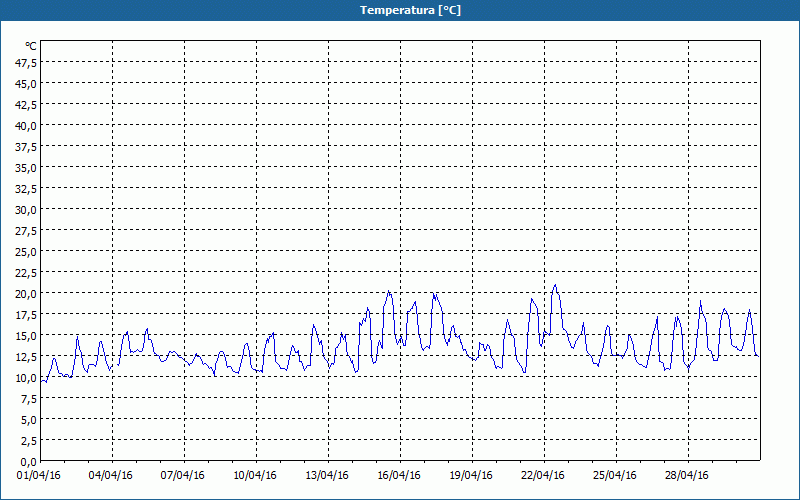
Task: Click the 19/04/16 date label
Action: pyautogui.click(x=471, y=476)
